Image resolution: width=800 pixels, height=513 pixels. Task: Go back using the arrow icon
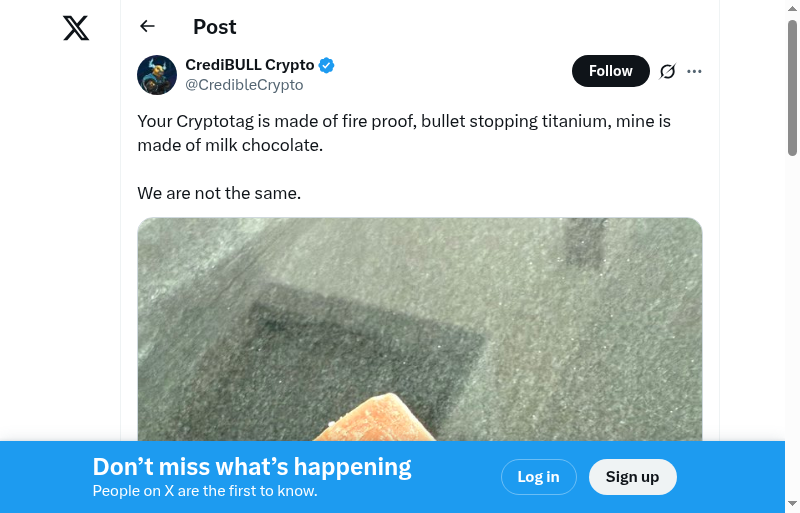click(x=148, y=27)
